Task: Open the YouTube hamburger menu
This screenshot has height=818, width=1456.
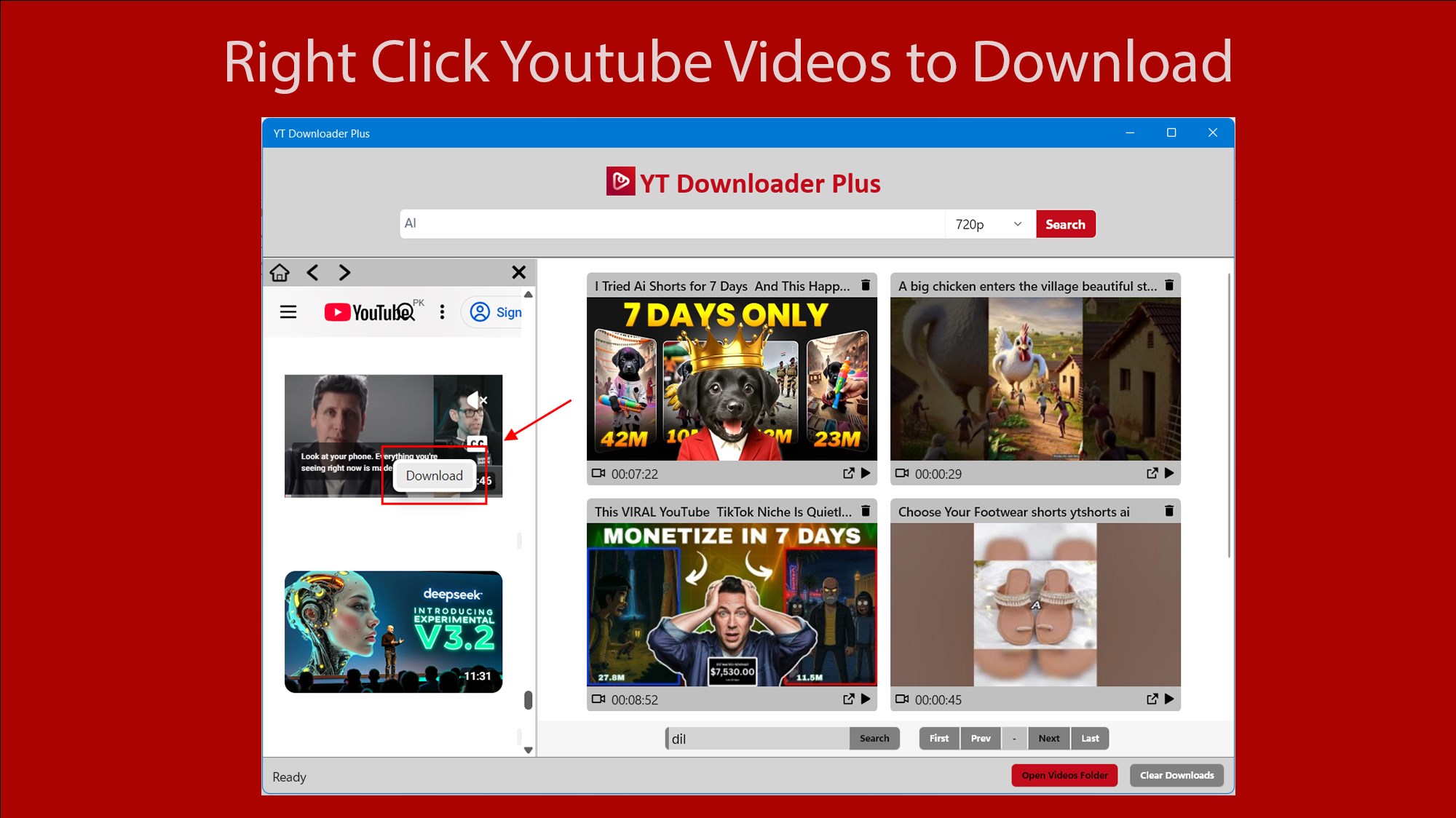Action: (x=288, y=312)
